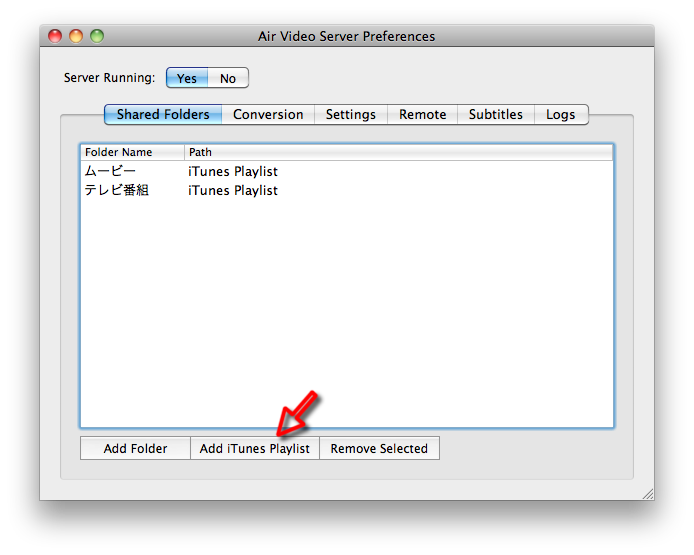
Task: Open the Subtitles tab
Action: pyautogui.click(x=496, y=115)
